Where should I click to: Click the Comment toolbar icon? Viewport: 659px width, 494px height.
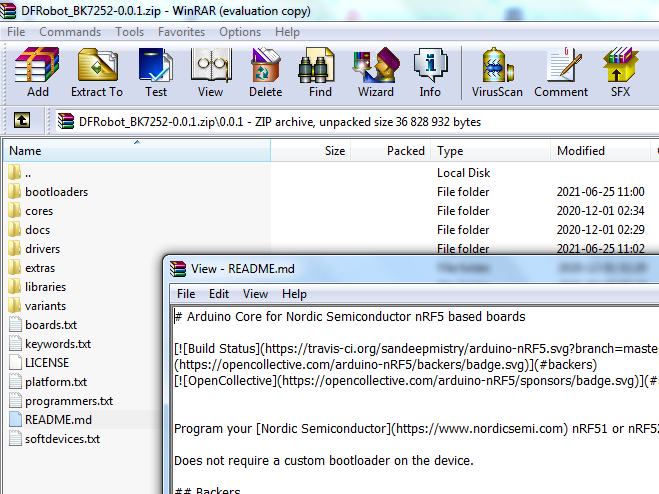[561, 72]
